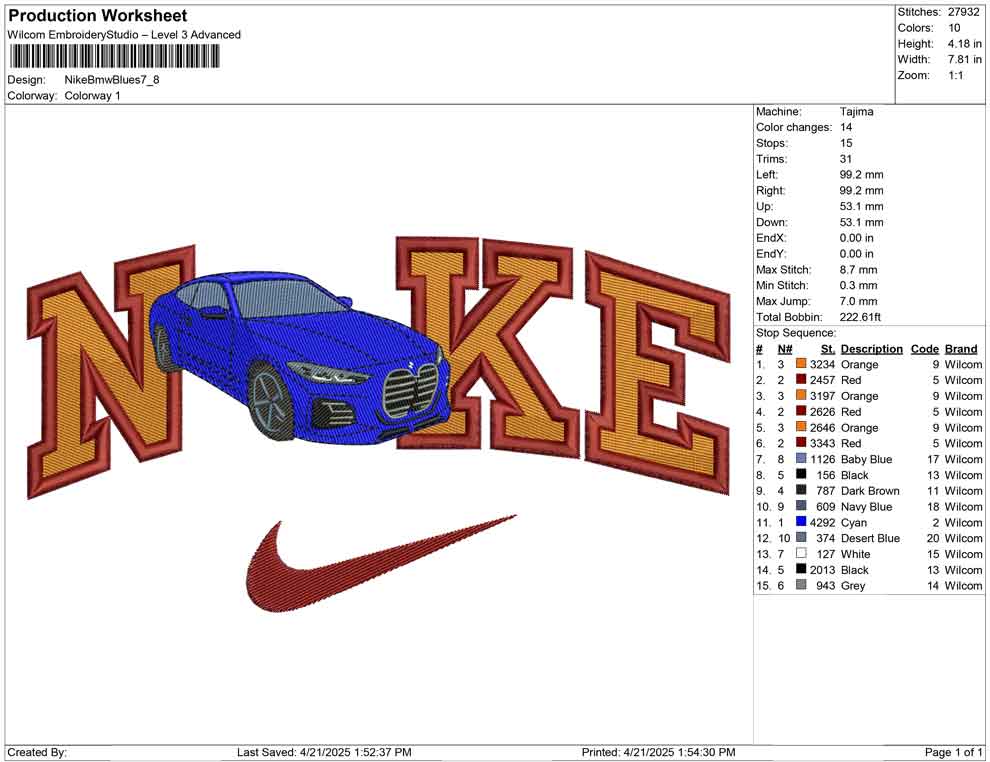The image size is (990, 762).
Task: Click the 'Description' column header
Action: tap(871, 348)
